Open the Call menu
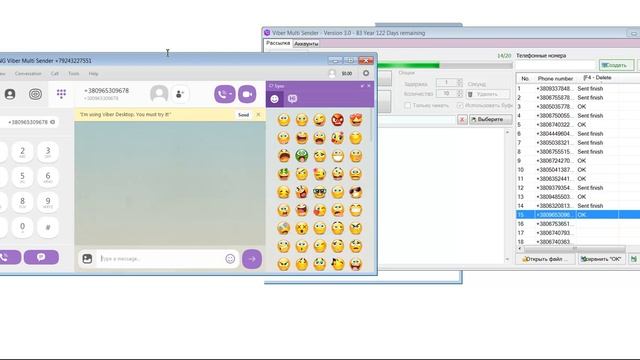This screenshot has width=640, height=360. tap(55, 73)
